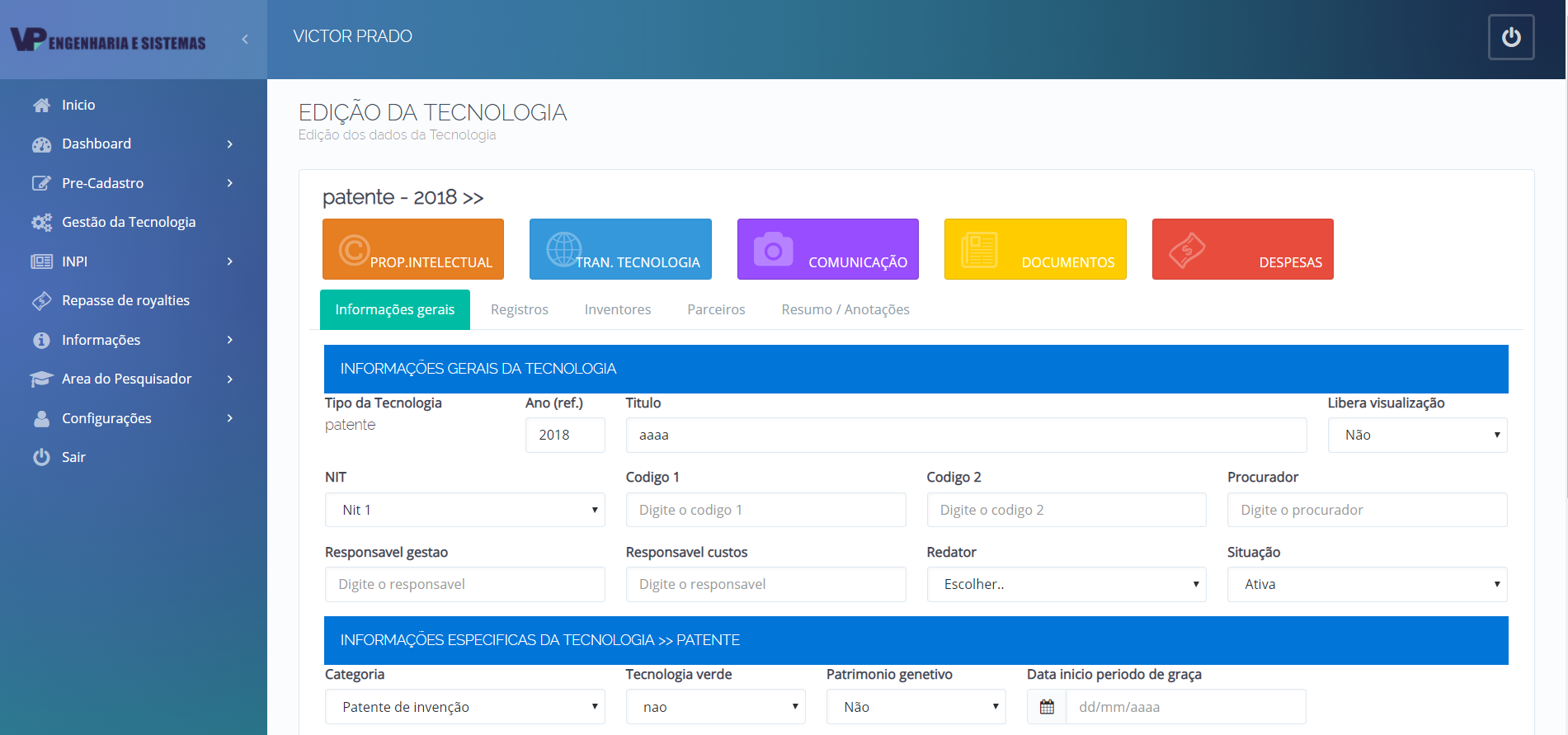The height and width of the screenshot is (735, 1568).
Task: Click Sair to log out
Action: (73, 457)
